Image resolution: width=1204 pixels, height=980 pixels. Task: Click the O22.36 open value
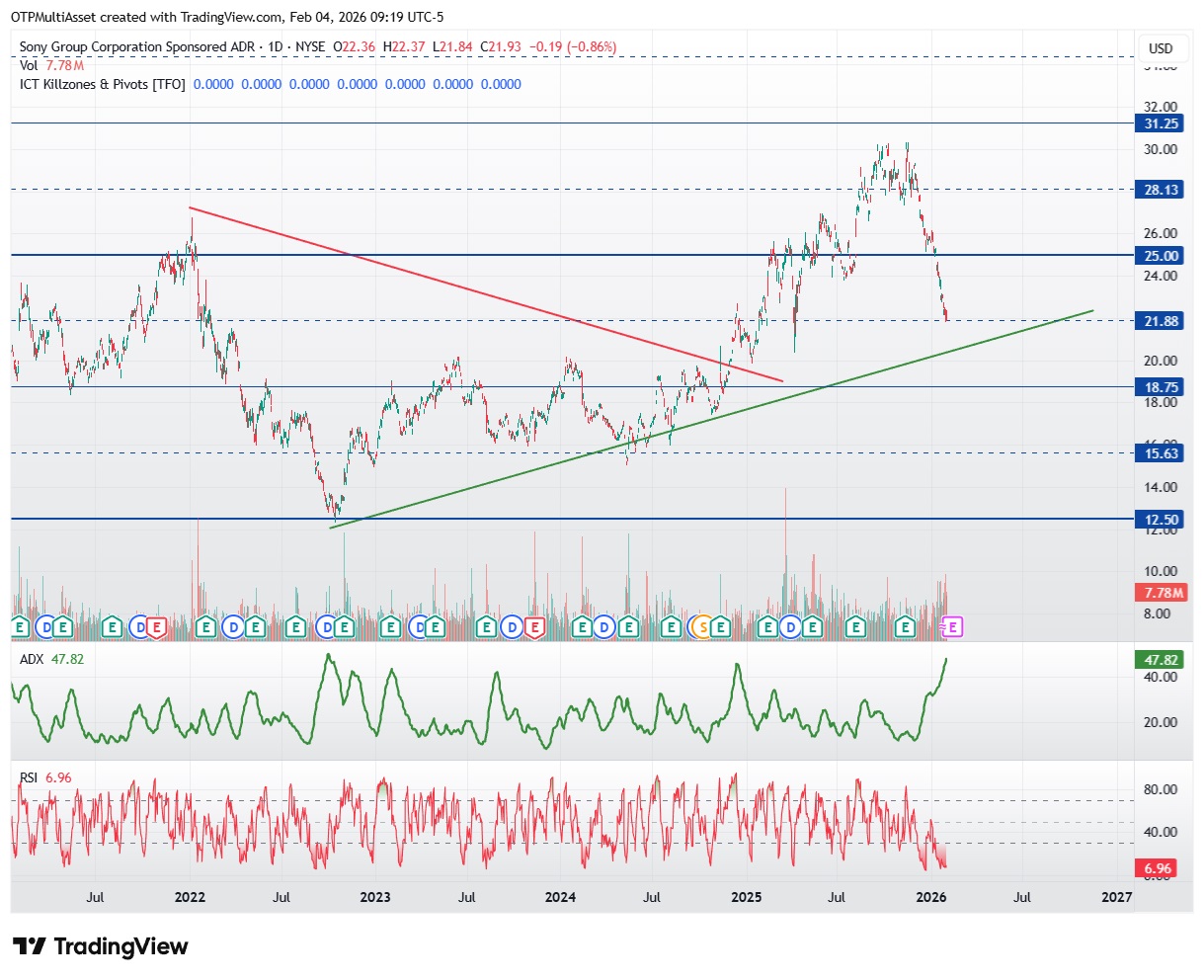point(355,47)
